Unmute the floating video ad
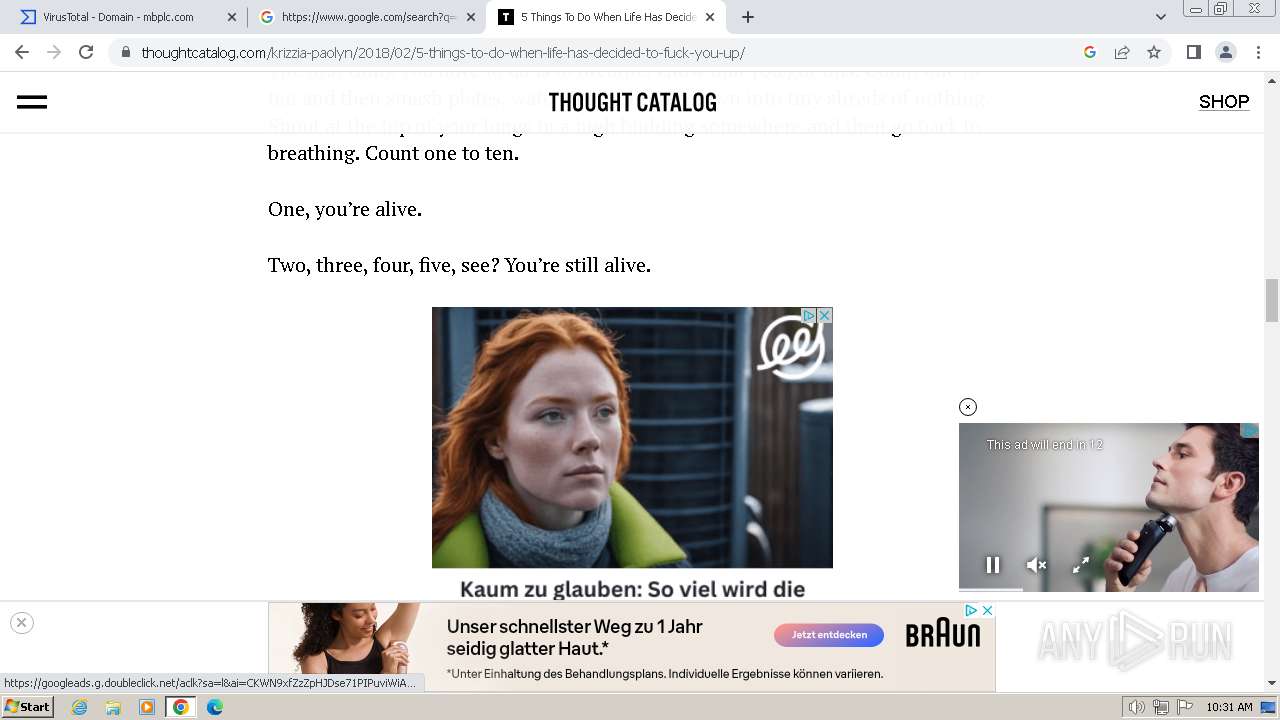The image size is (1280, 720). [x=1037, y=565]
